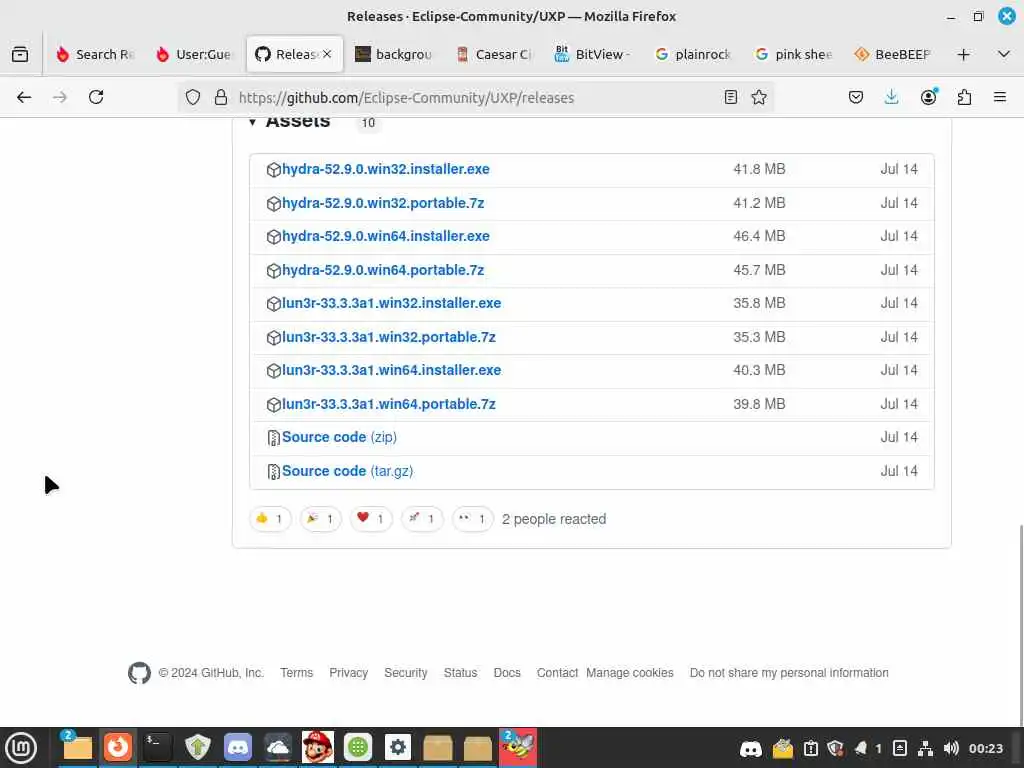
Task: Click the page vertical scrollbar thumb
Action: tap(1020, 624)
